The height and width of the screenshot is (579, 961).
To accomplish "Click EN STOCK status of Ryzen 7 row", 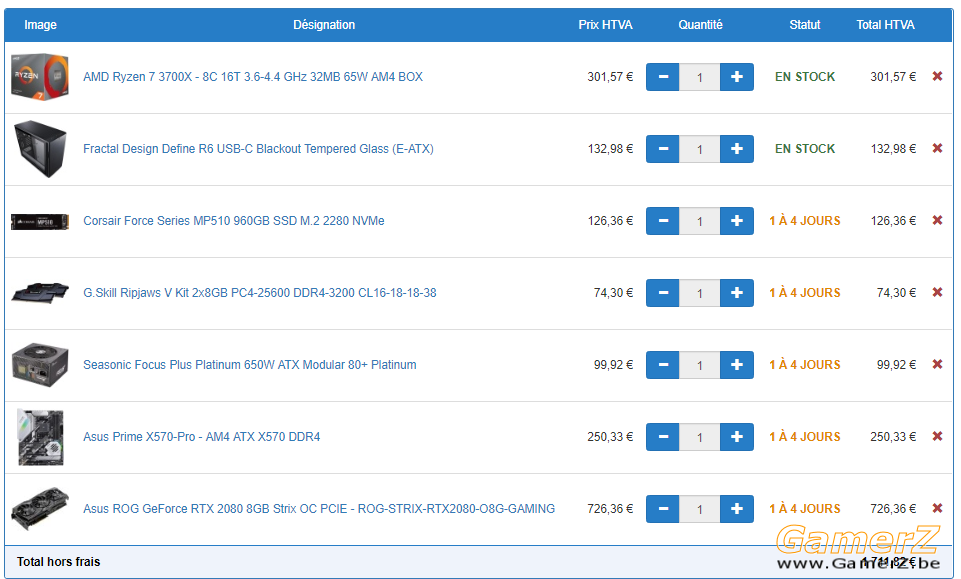I will tap(805, 77).
